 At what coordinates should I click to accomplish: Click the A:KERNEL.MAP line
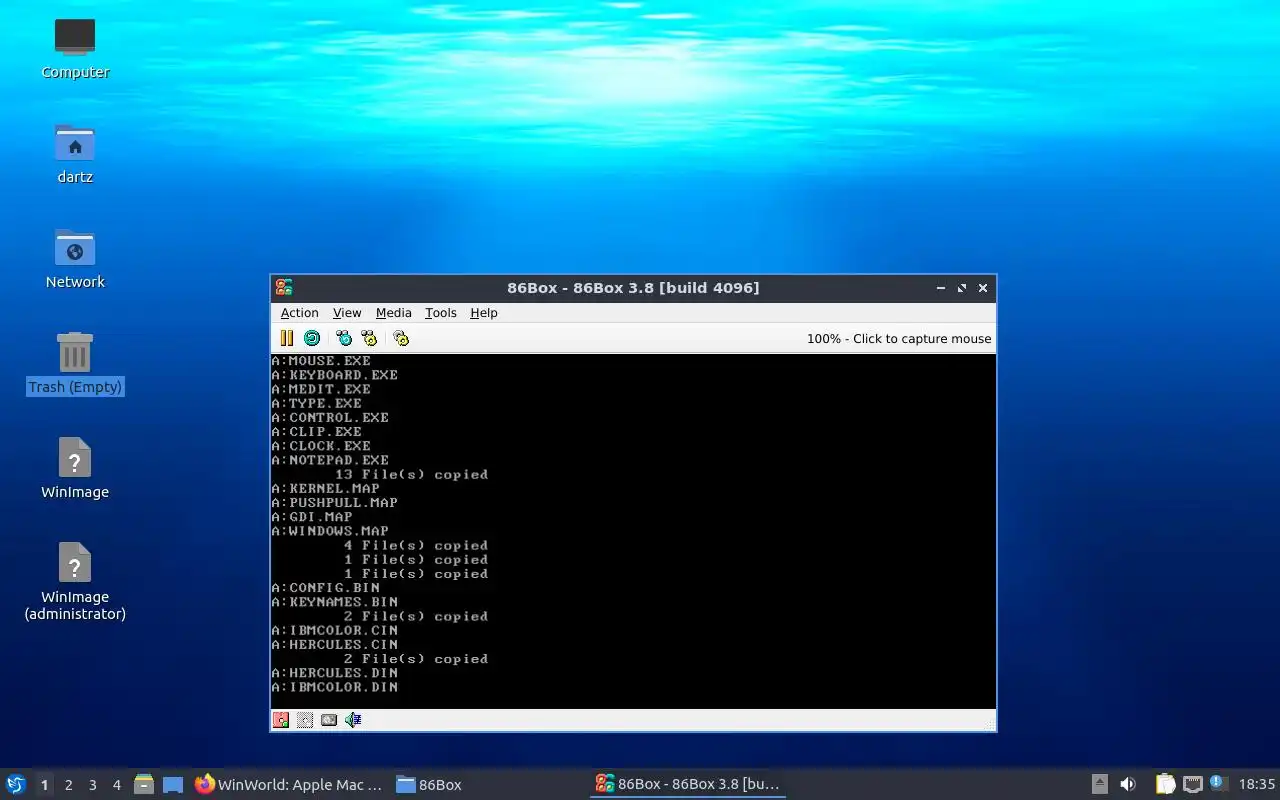[x=325, y=488]
